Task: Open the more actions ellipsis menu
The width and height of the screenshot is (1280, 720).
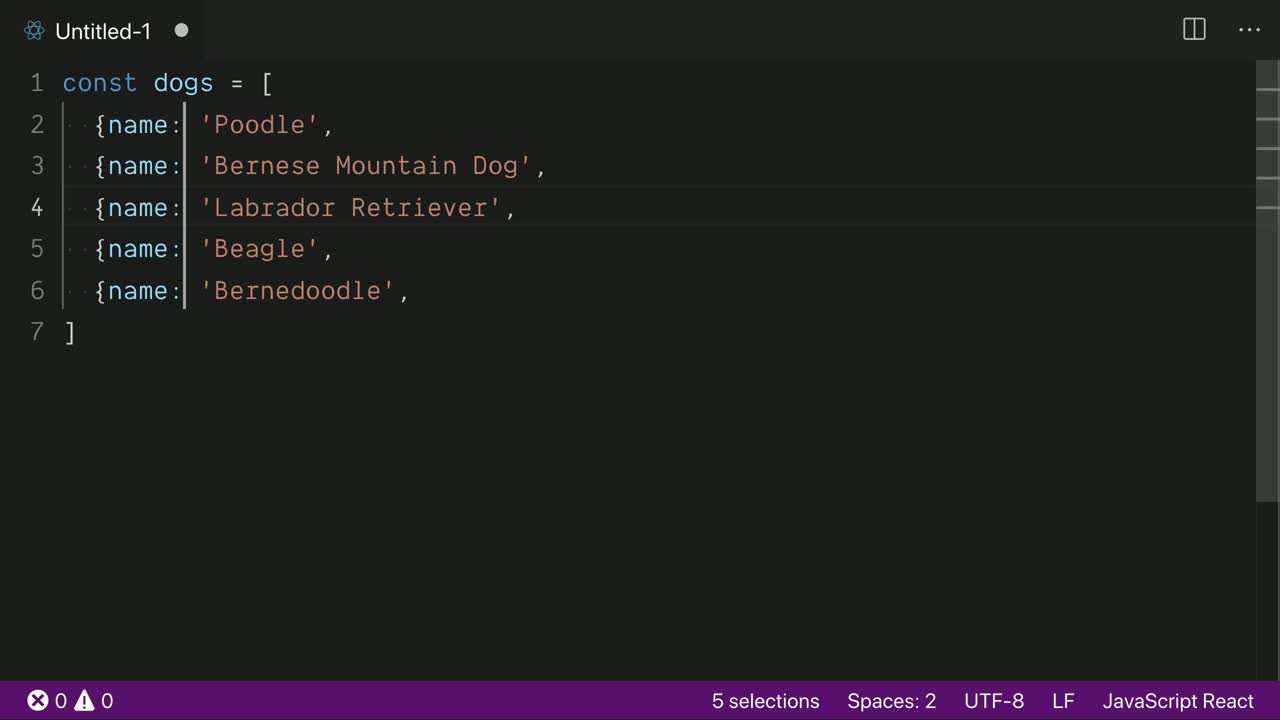Action: point(1249,30)
